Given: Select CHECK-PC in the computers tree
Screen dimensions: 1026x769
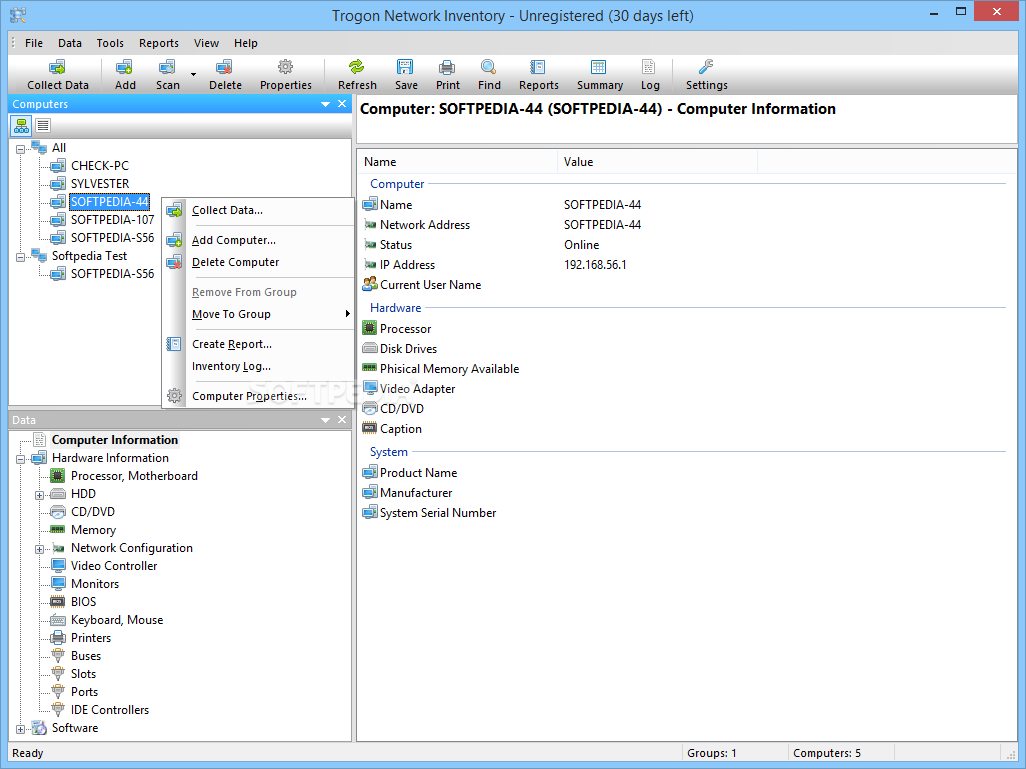Looking at the screenshot, I should pyautogui.click(x=100, y=166).
